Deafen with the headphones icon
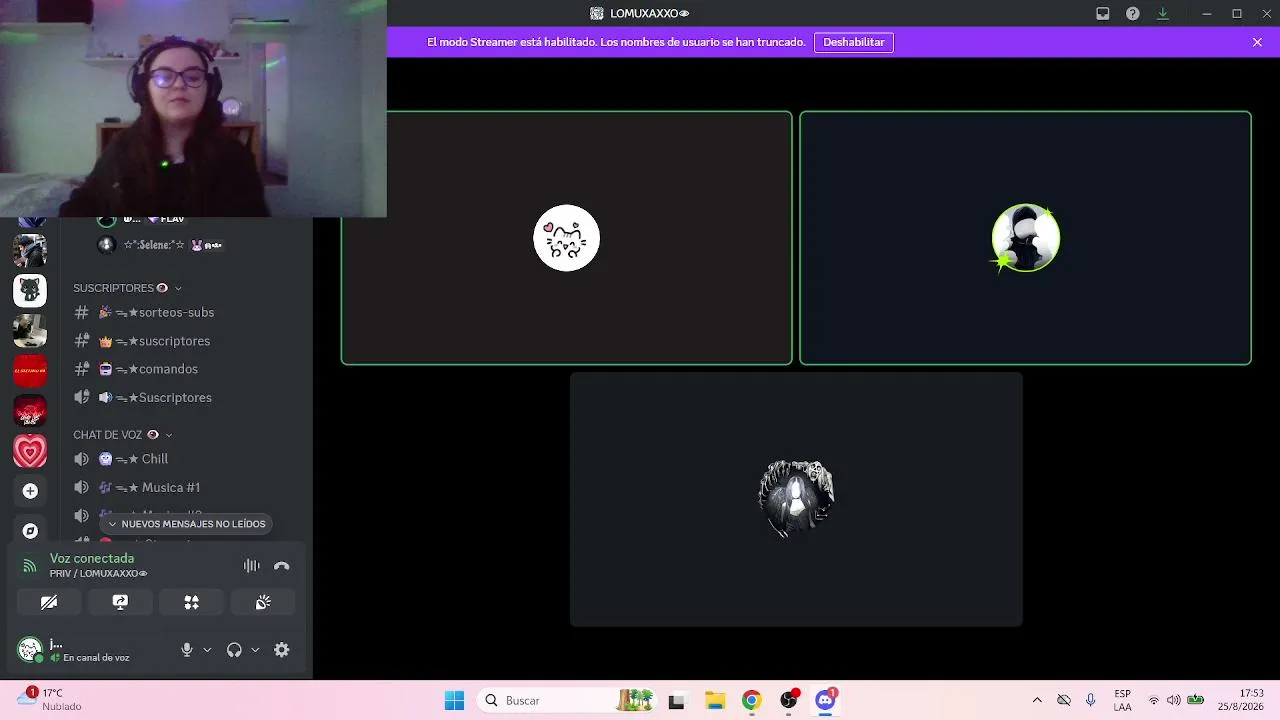The height and width of the screenshot is (720, 1280). pos(234,650)
